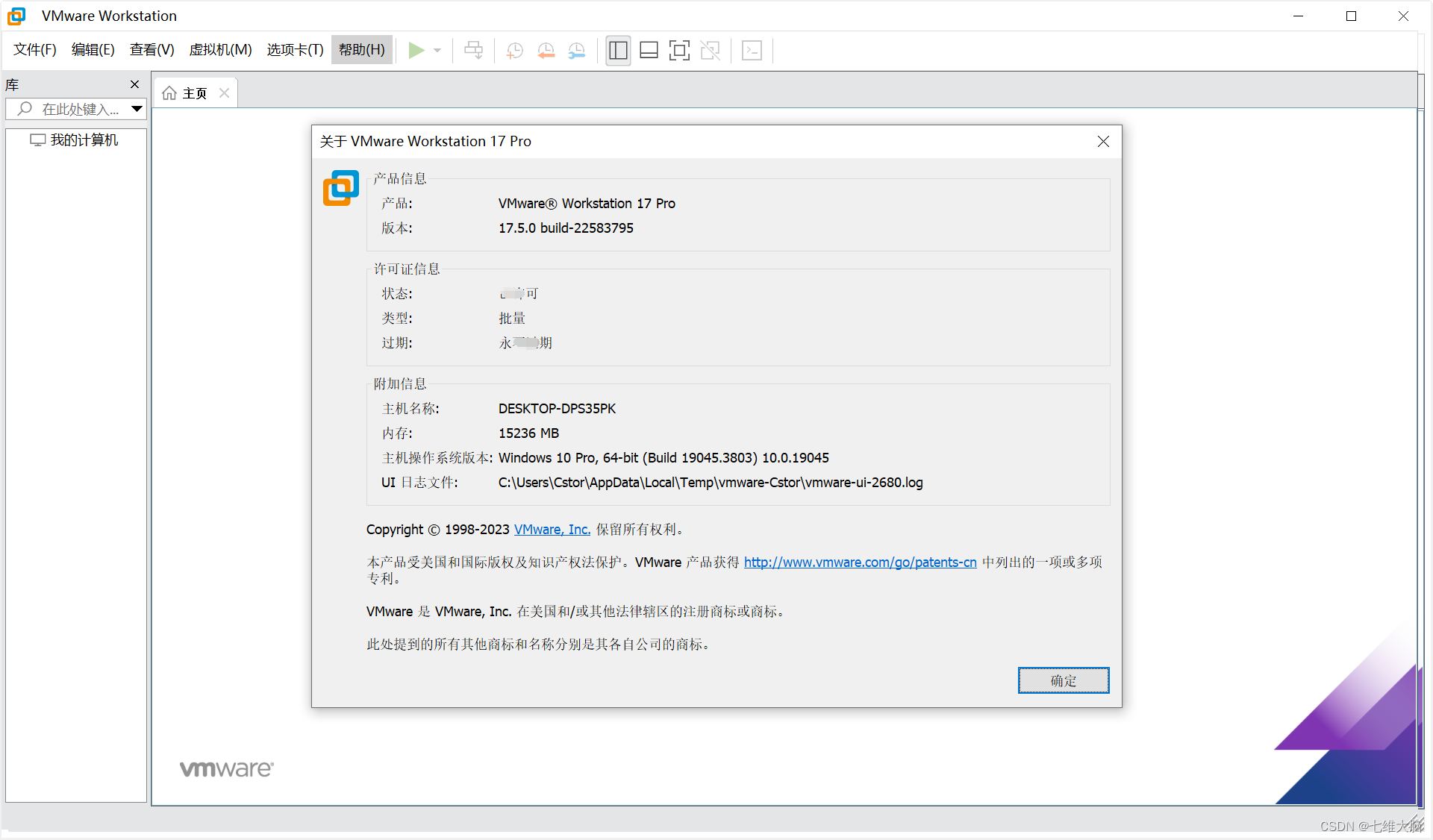This screenshot has height=840, width=1433.
Task: Open the 查看(V) menu
Action: coord(152,50)
